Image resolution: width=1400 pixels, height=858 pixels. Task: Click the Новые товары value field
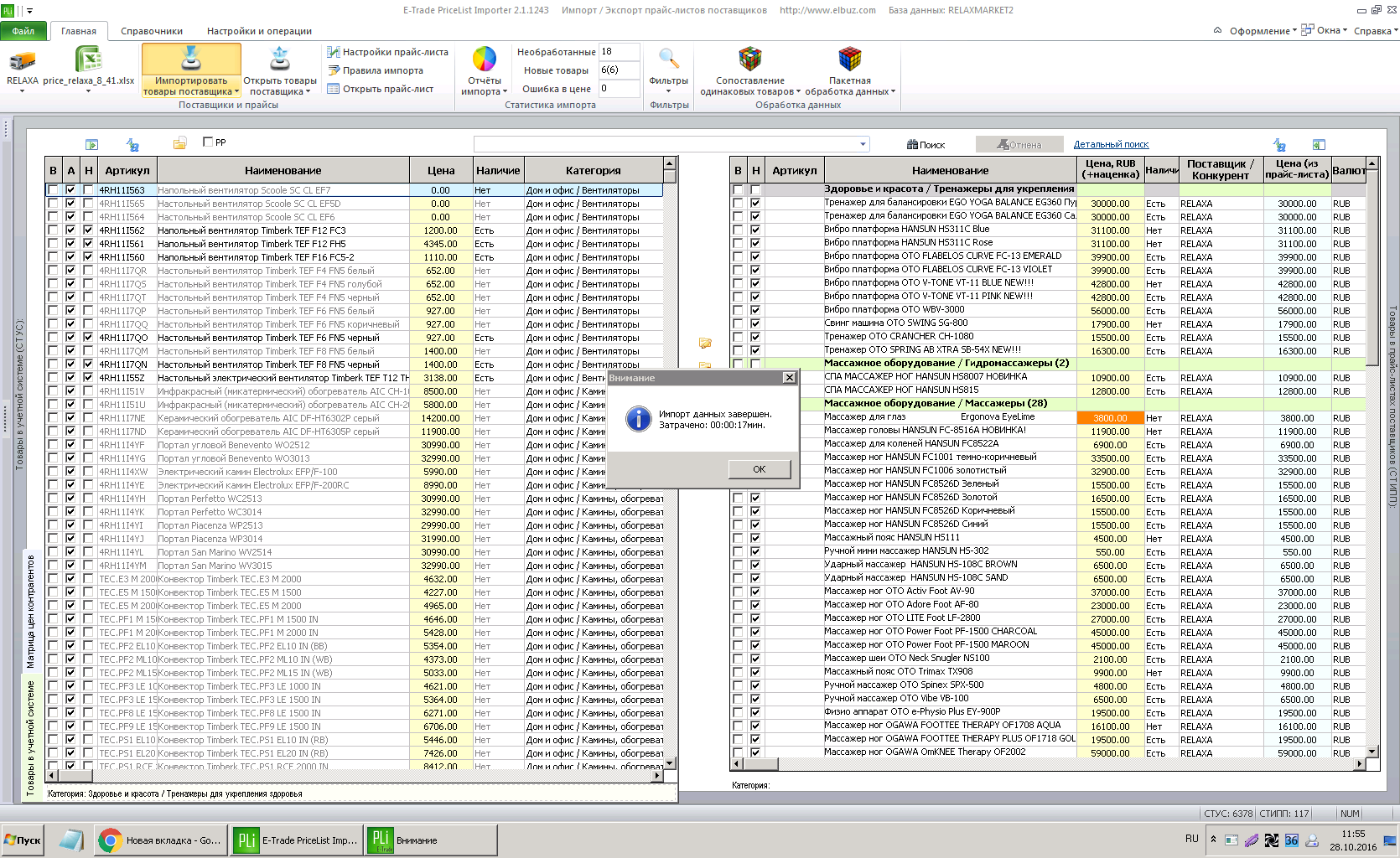point(619,70)
